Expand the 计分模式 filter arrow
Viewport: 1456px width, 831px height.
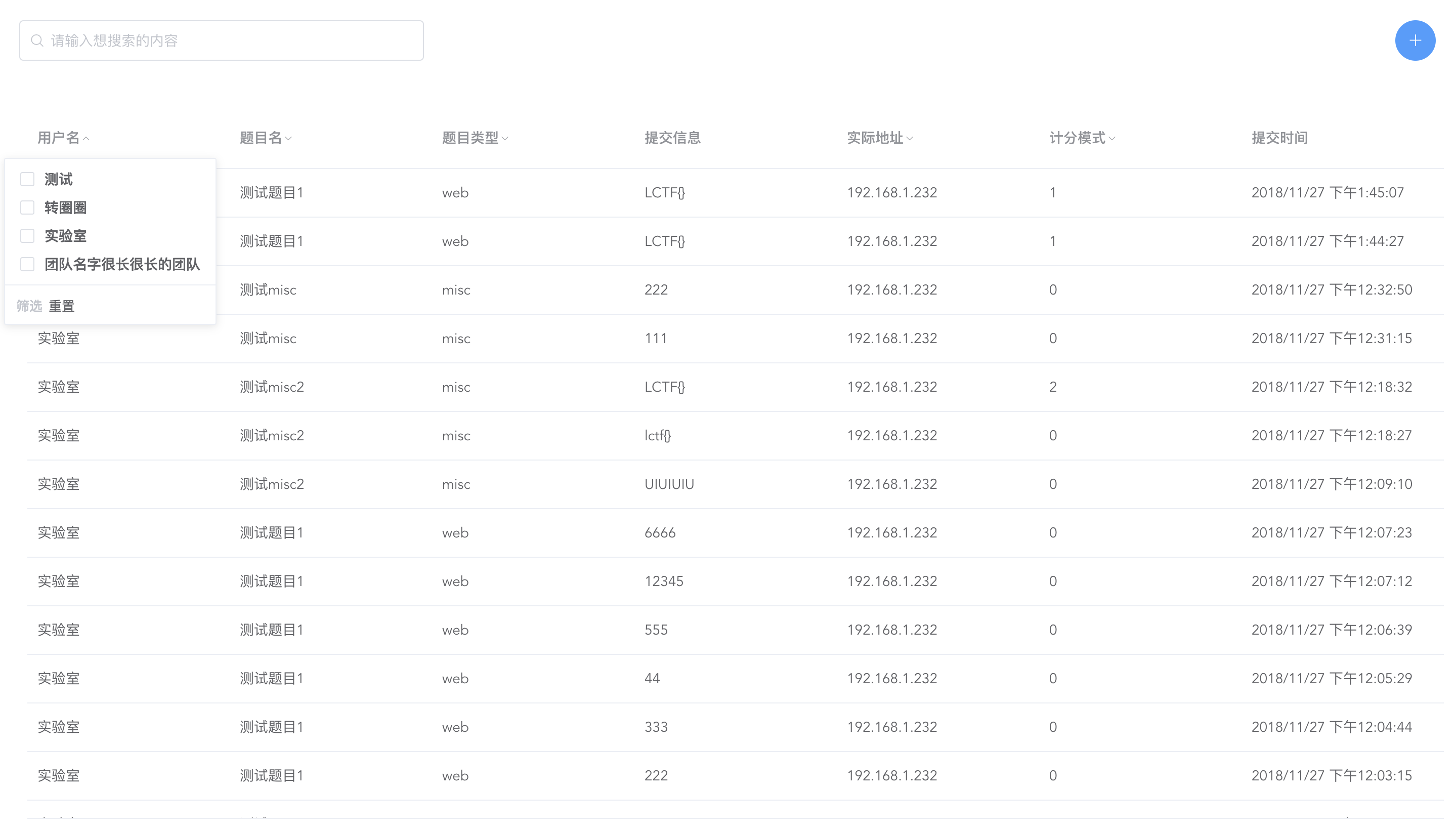pyautogui.click(x=1112, y=139)
